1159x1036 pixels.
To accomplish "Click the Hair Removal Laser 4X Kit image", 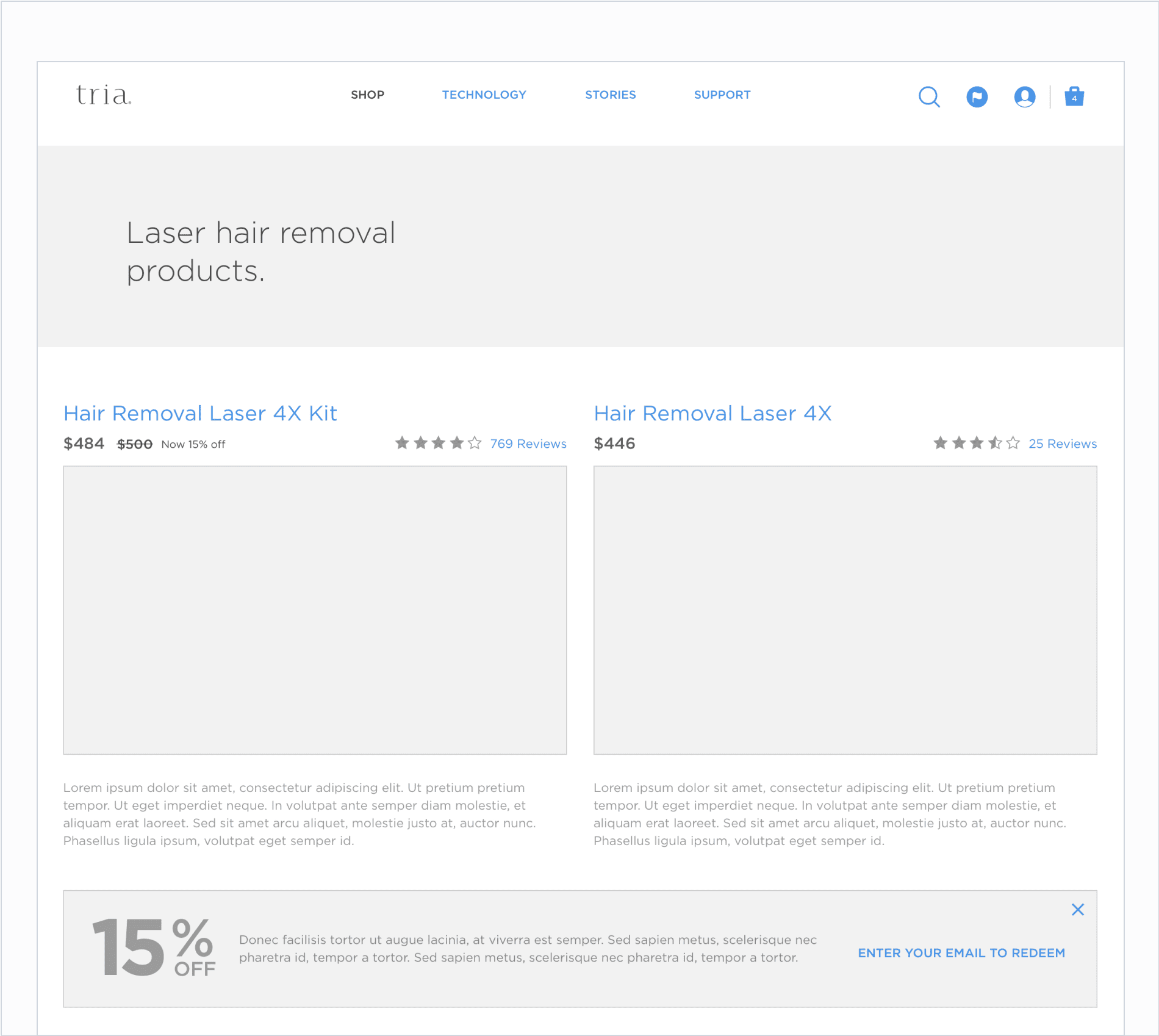I will [315, 610].
